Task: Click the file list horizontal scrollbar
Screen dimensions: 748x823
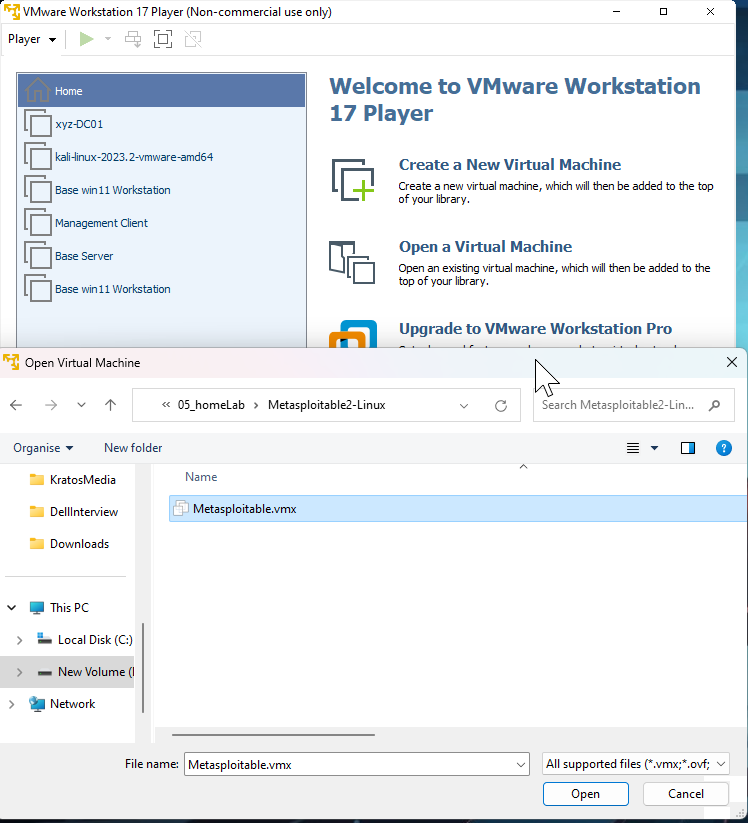Action: pos(273,735)
